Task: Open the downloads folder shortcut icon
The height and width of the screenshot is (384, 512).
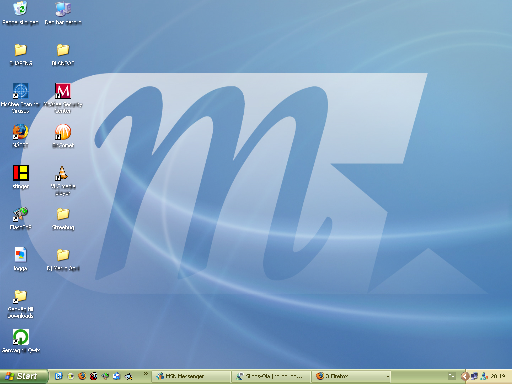Action: 20,296
